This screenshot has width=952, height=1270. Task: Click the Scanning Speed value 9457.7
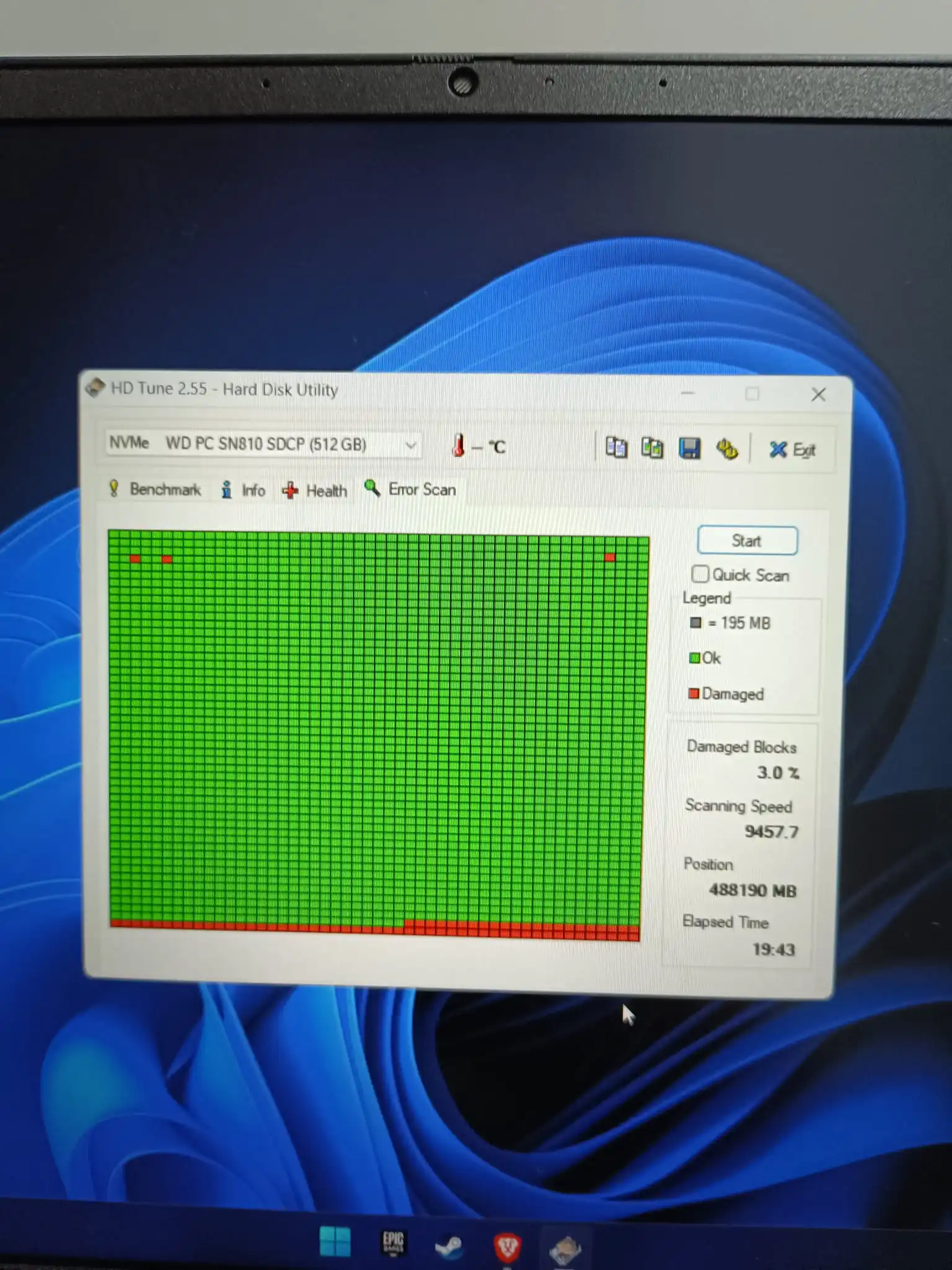(x=772, y=832)
